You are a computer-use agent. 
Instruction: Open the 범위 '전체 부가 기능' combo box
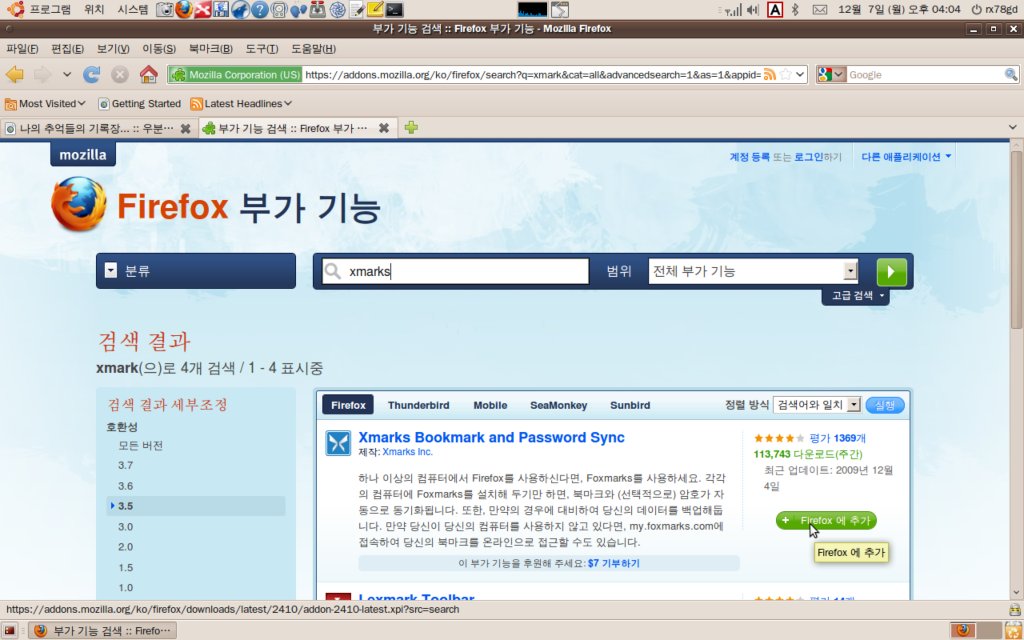click(x=753, y=272)
